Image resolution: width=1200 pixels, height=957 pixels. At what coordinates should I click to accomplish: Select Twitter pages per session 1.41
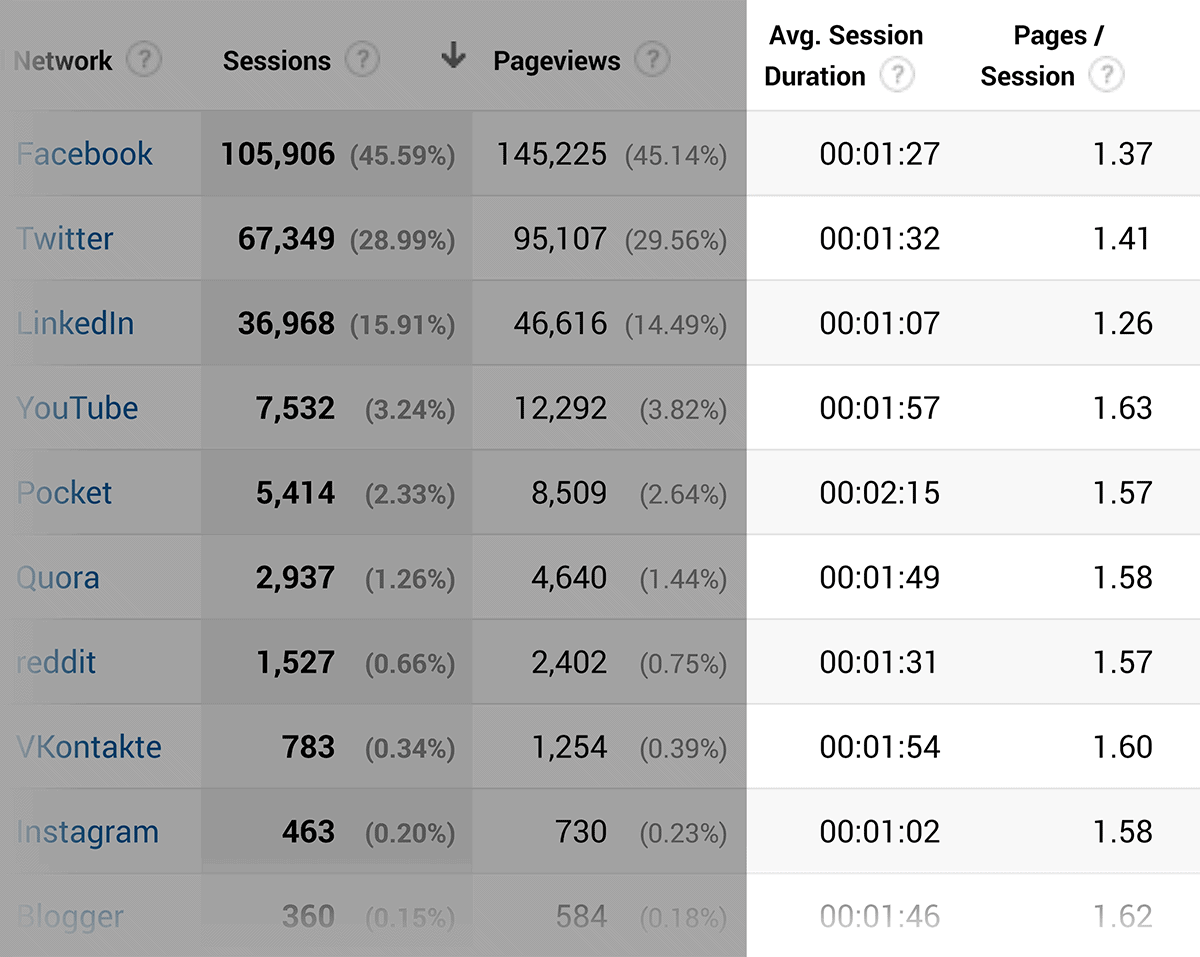[x=1122, y=239]
